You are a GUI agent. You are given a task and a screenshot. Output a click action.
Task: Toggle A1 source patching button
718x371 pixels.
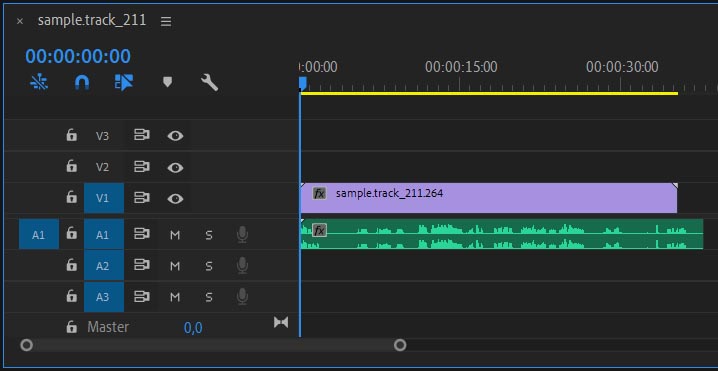[39, 235]
